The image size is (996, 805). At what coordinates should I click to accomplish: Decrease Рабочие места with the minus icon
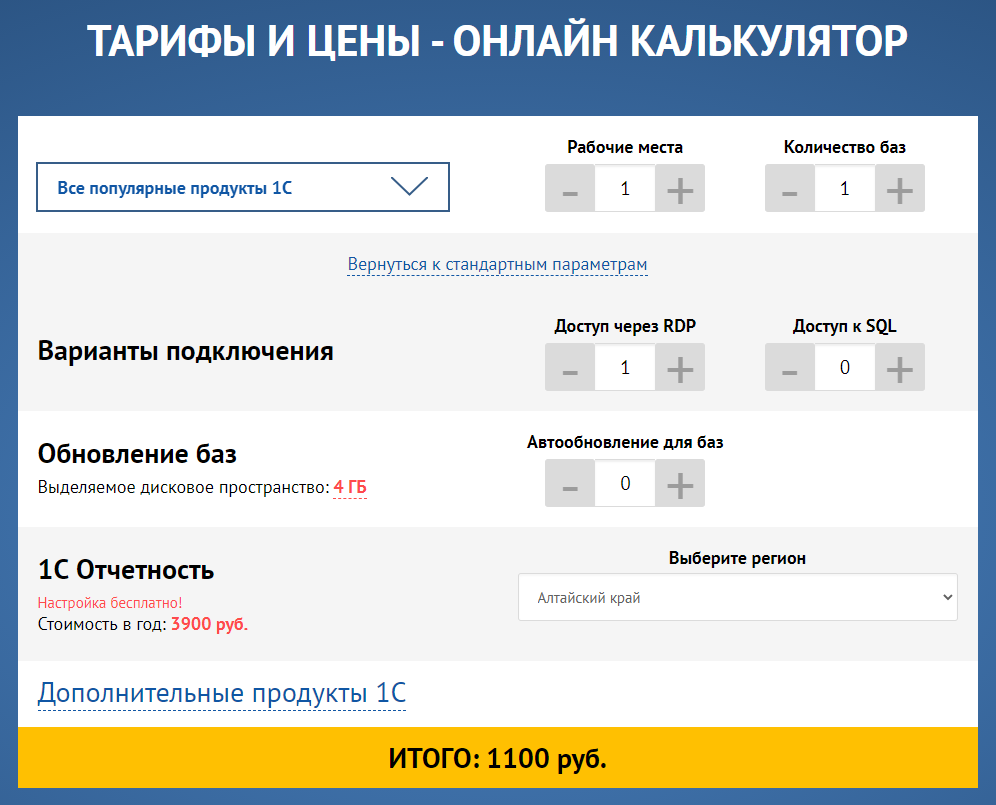(570, 188)
